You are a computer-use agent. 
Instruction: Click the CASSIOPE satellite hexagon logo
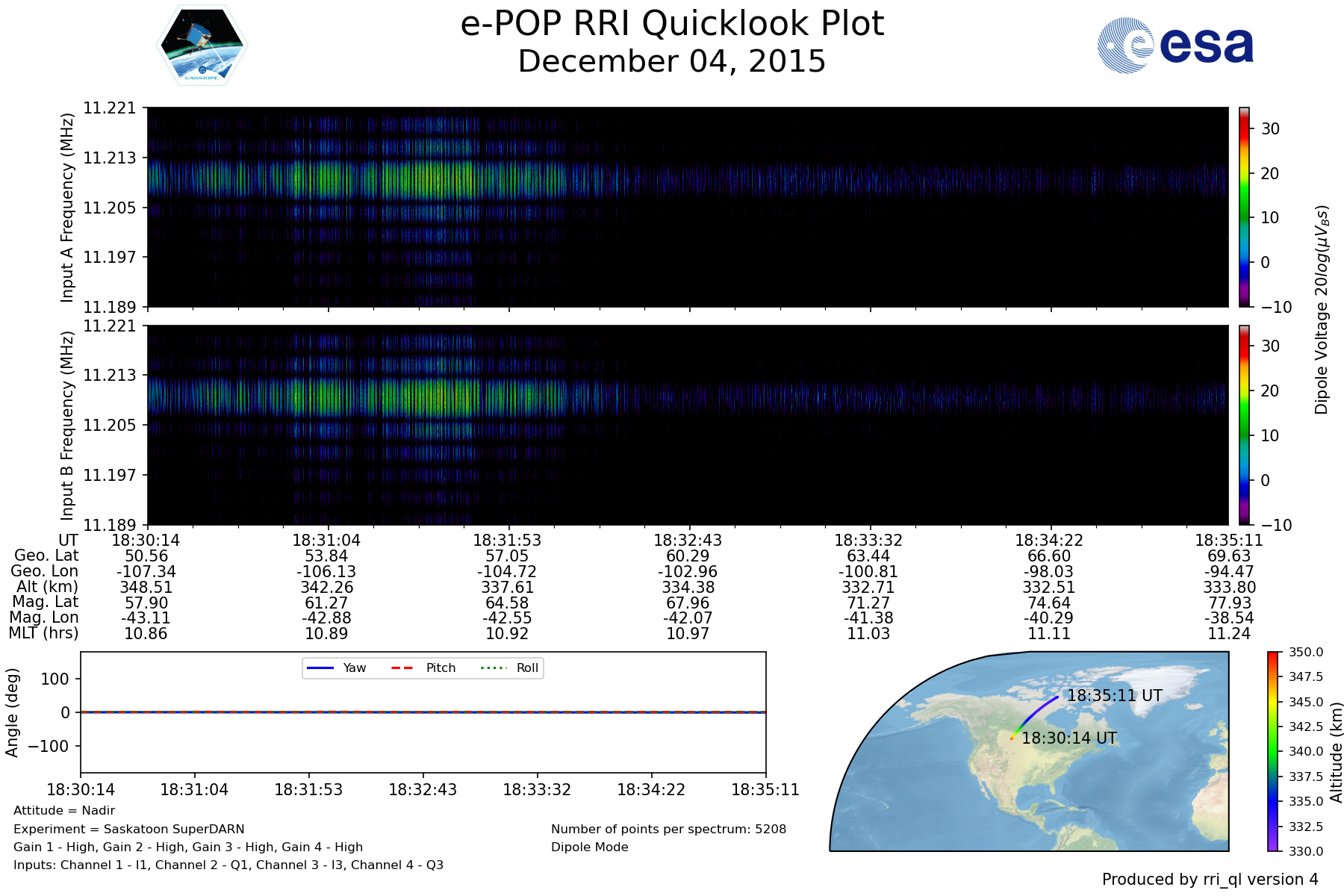202,46
